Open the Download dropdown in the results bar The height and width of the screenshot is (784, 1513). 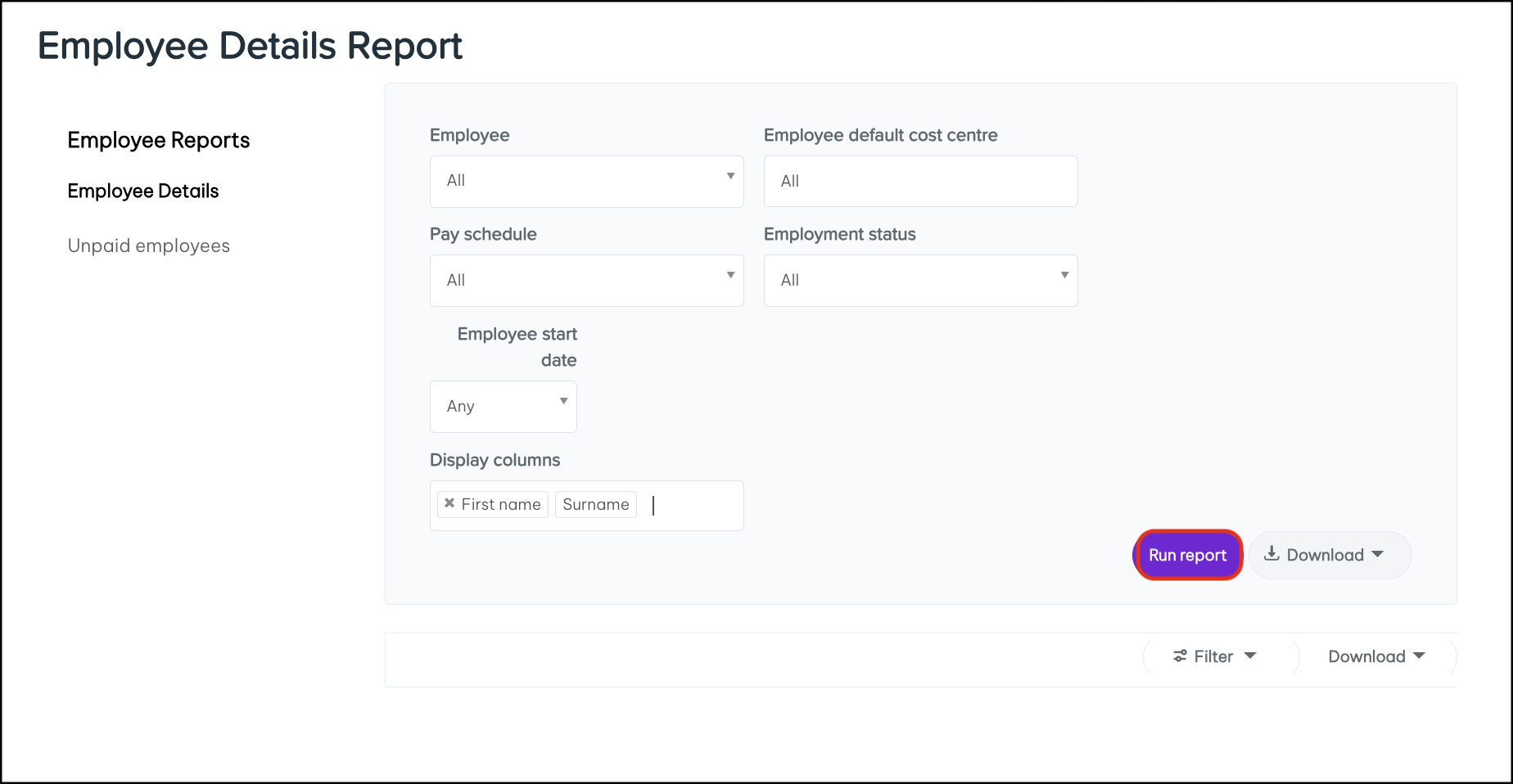pos(1375,656)
